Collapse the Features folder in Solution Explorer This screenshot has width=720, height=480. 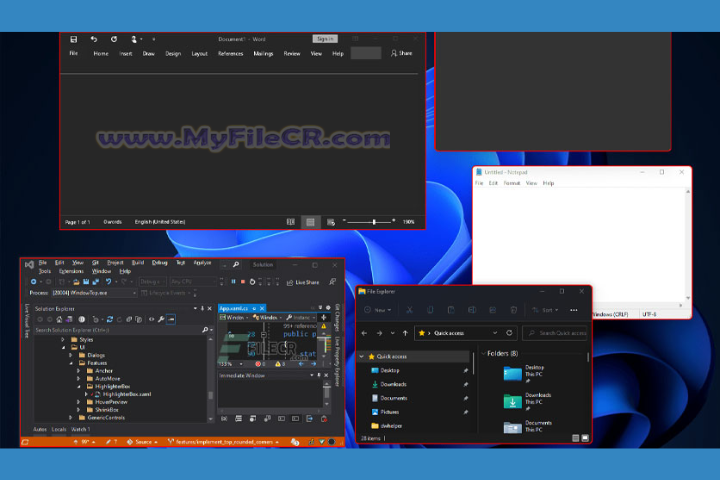tap(71, 363)
